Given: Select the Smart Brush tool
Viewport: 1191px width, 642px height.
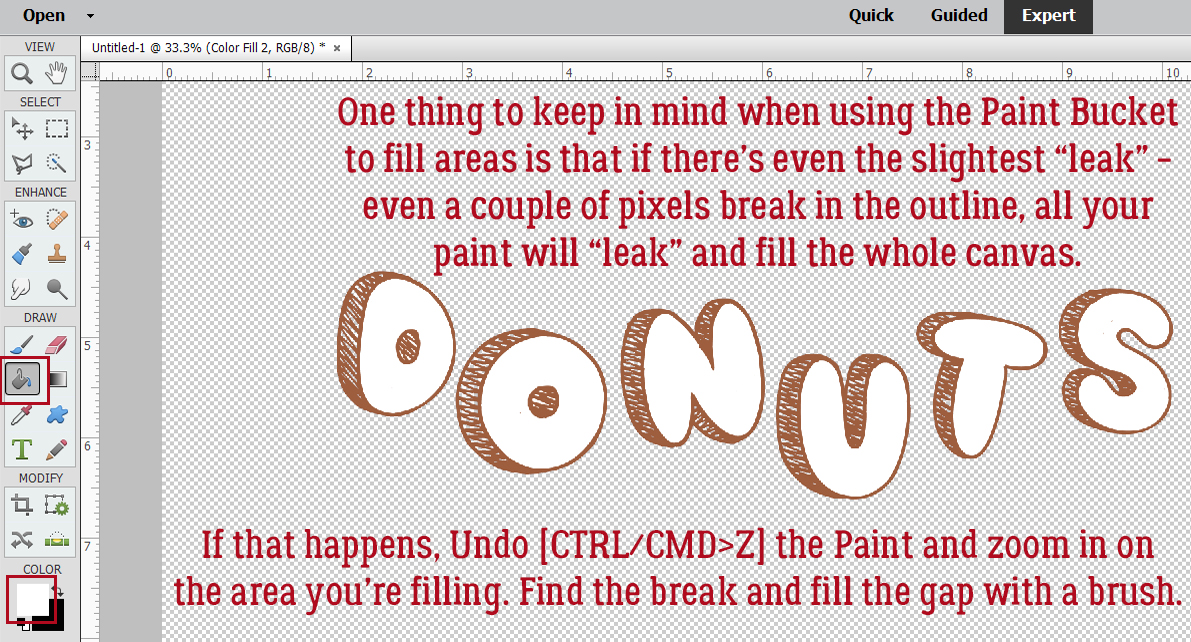Looking at the screenshot, I should (22, 255).
